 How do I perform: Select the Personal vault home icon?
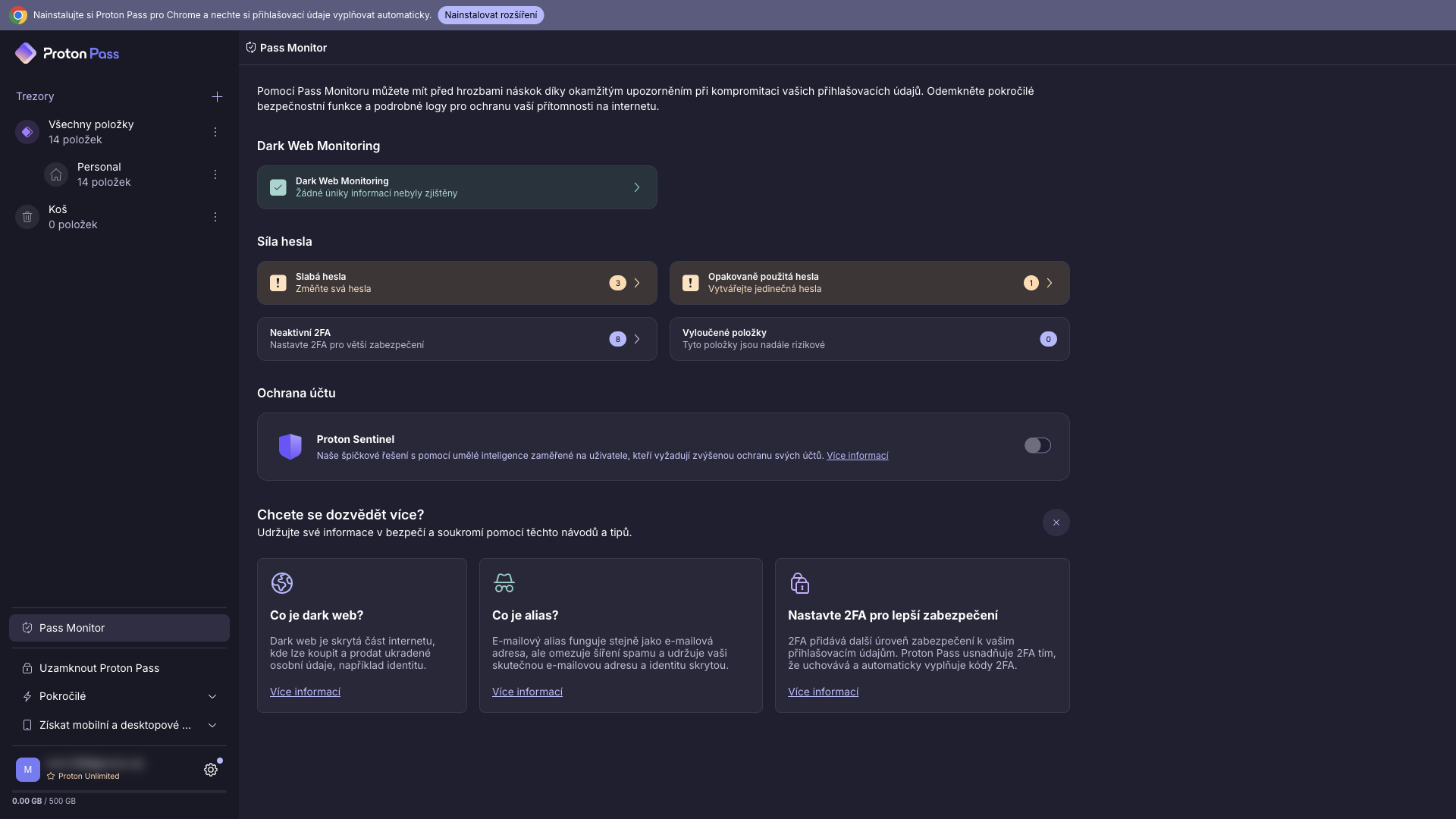click(x=56, y=174)
